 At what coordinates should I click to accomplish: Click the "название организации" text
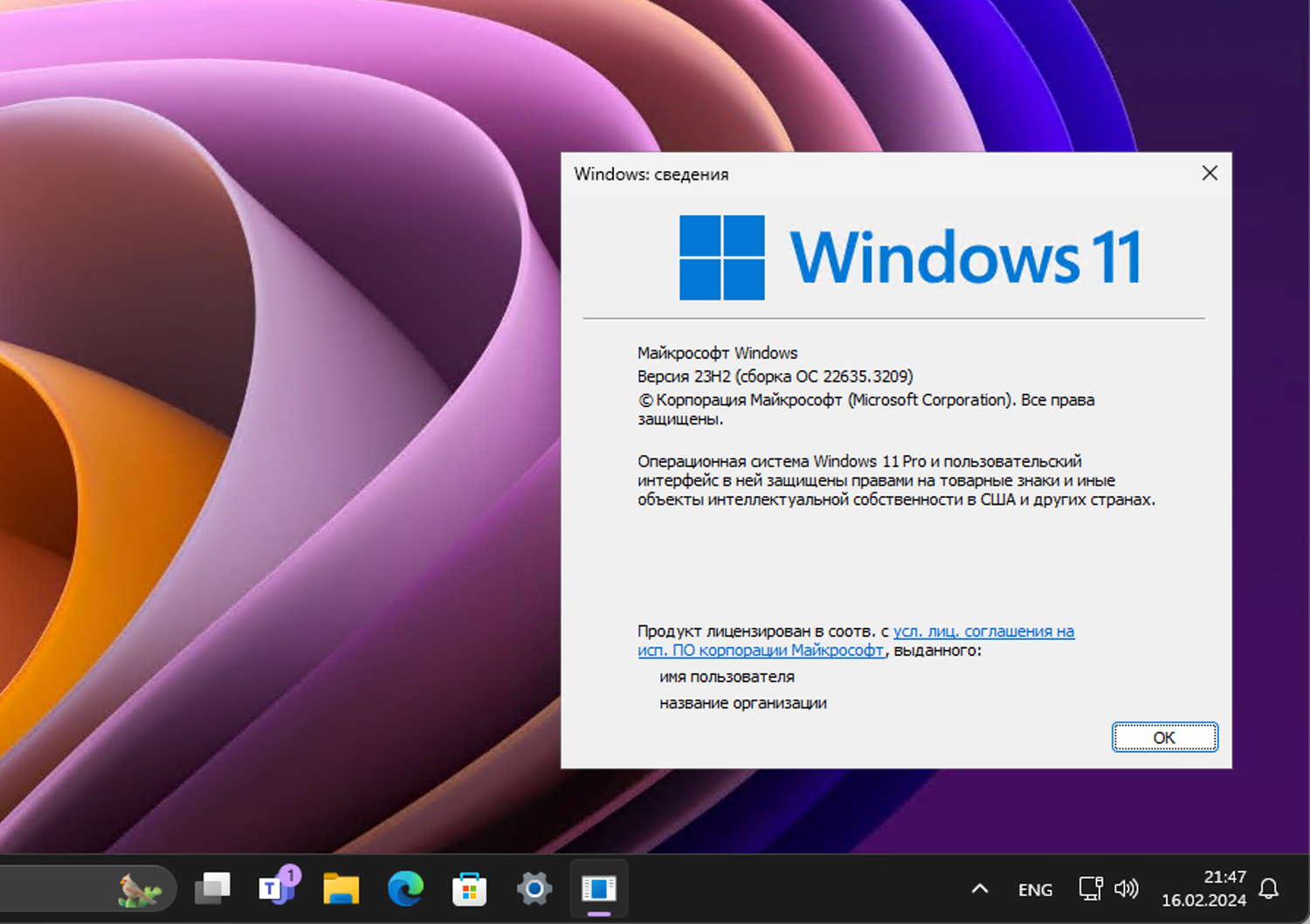[x=743, y=703]
